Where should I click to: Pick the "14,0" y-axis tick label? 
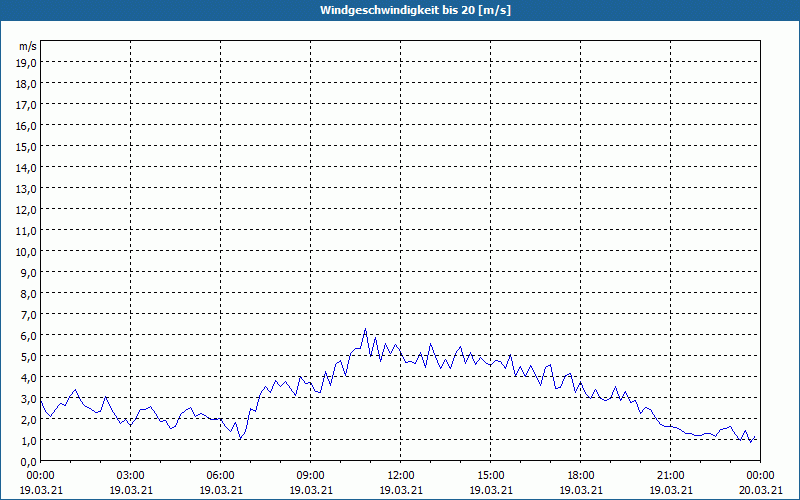coord(28,168)
